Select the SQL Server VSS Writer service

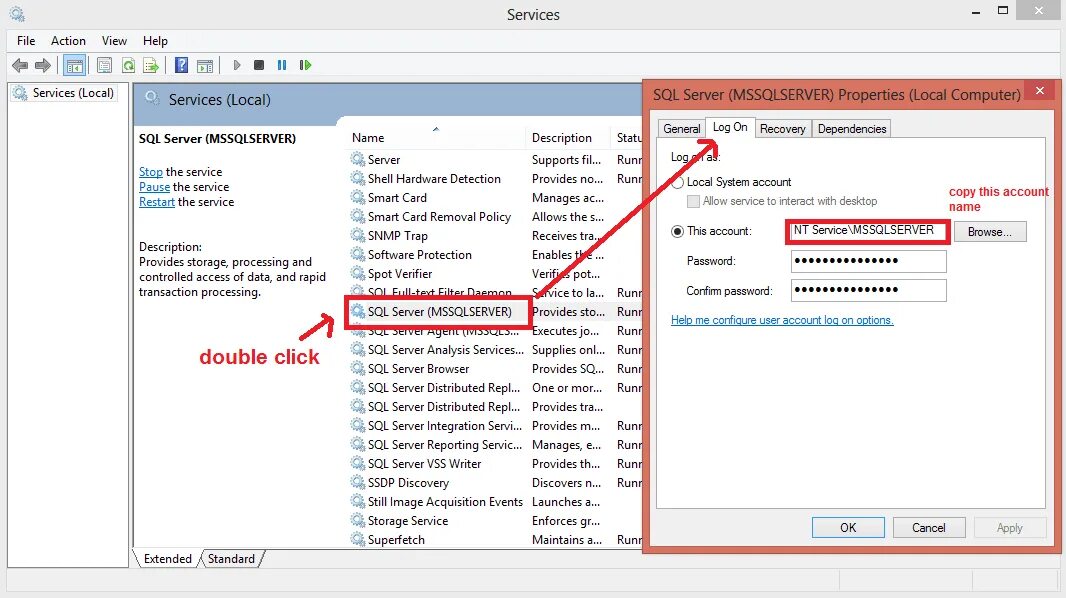424,463
